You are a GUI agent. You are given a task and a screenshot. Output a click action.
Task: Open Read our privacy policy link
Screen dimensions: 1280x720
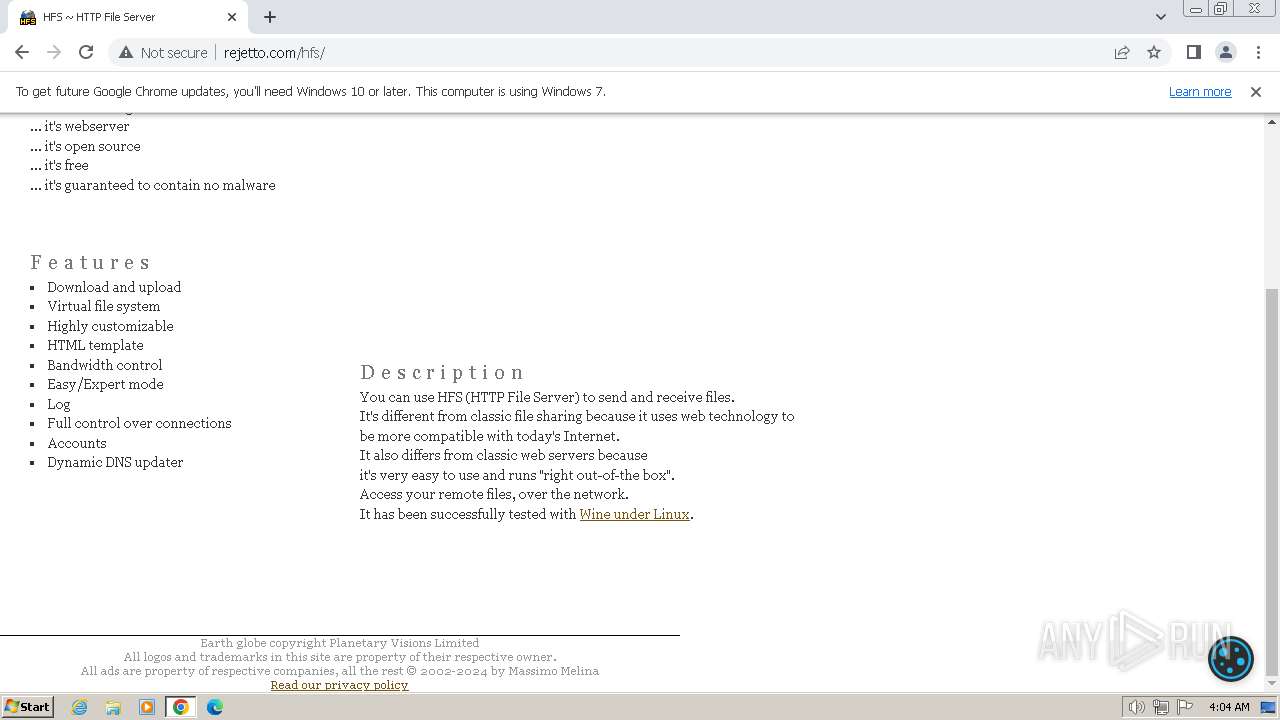coord(339,685)
